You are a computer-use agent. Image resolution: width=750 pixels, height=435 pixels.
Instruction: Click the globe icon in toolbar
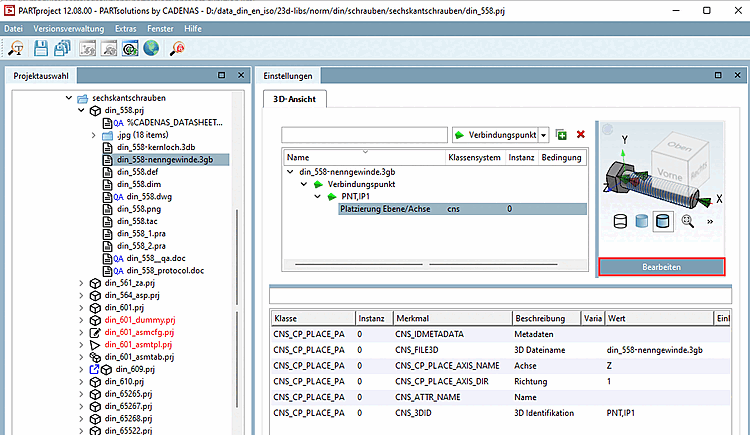(151, 47)
